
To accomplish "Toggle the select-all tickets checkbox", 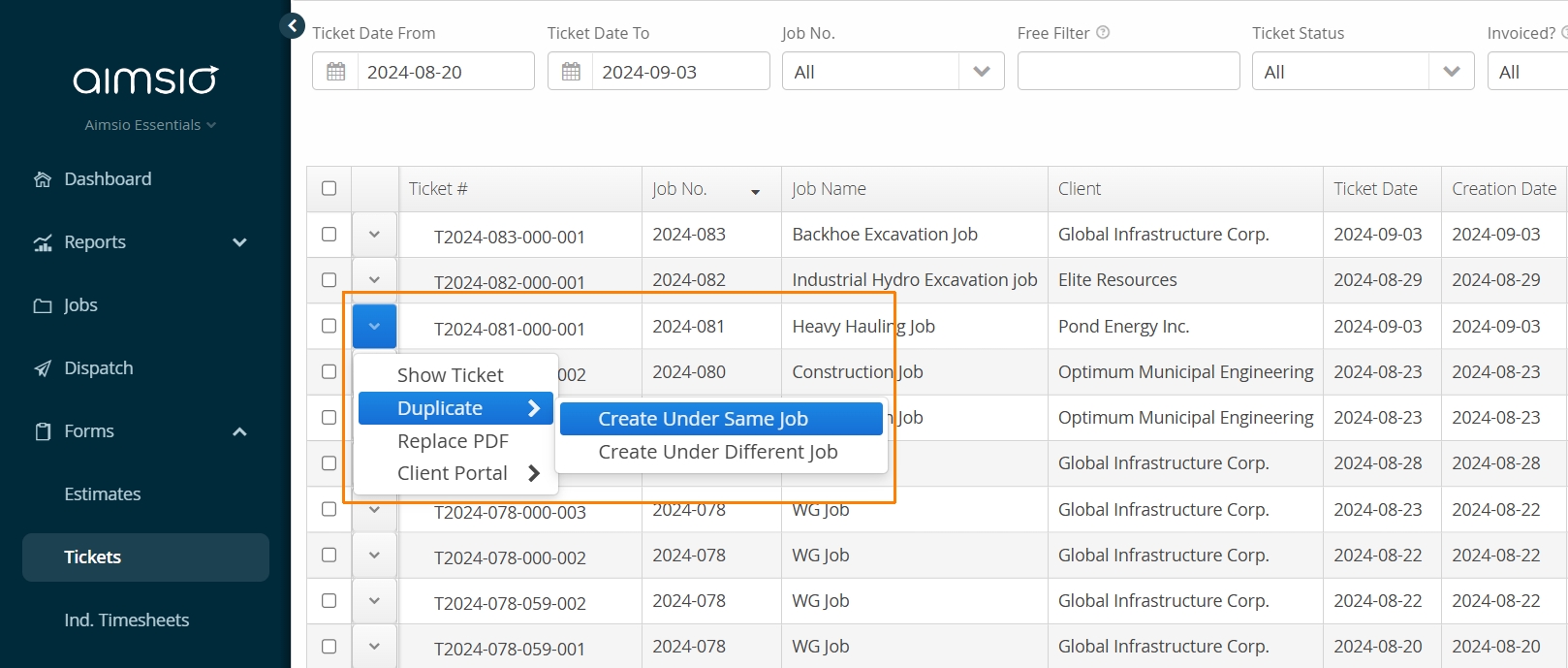I will [329, 188].
